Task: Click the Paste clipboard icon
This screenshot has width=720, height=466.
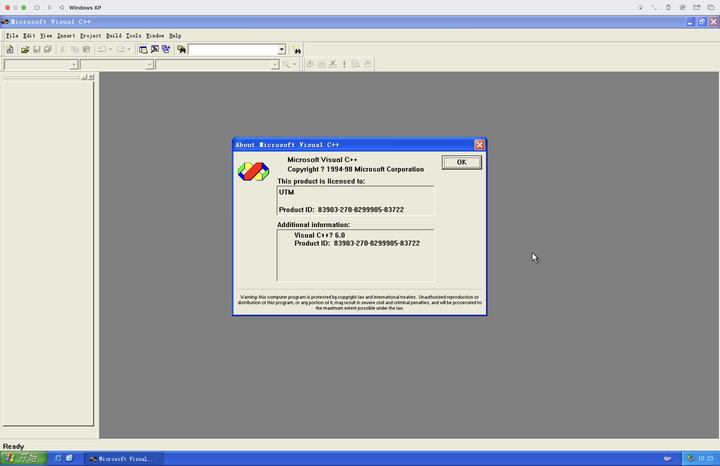Action: (86, 50)
